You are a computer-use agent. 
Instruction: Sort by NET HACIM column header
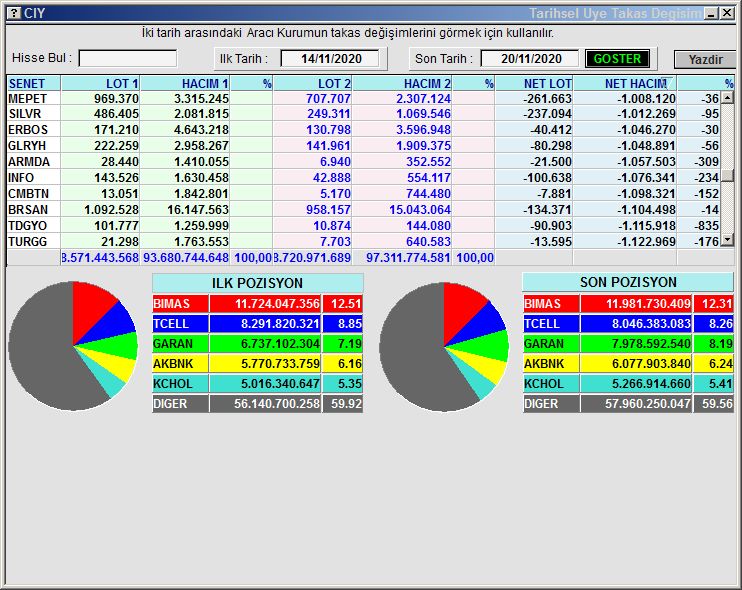pos(625,84)
